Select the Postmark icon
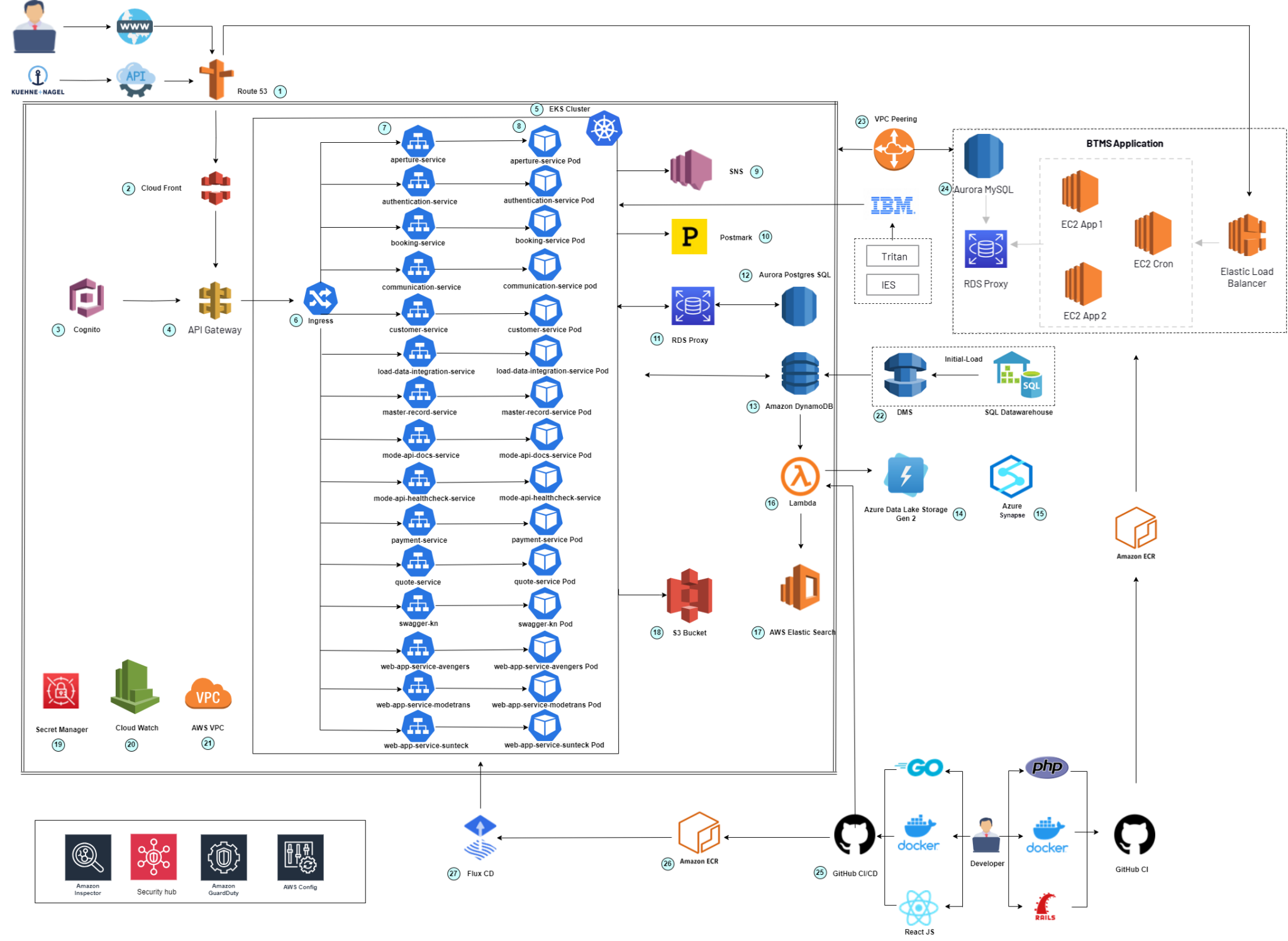This screenshot has width=1288, height=941. 689,237
